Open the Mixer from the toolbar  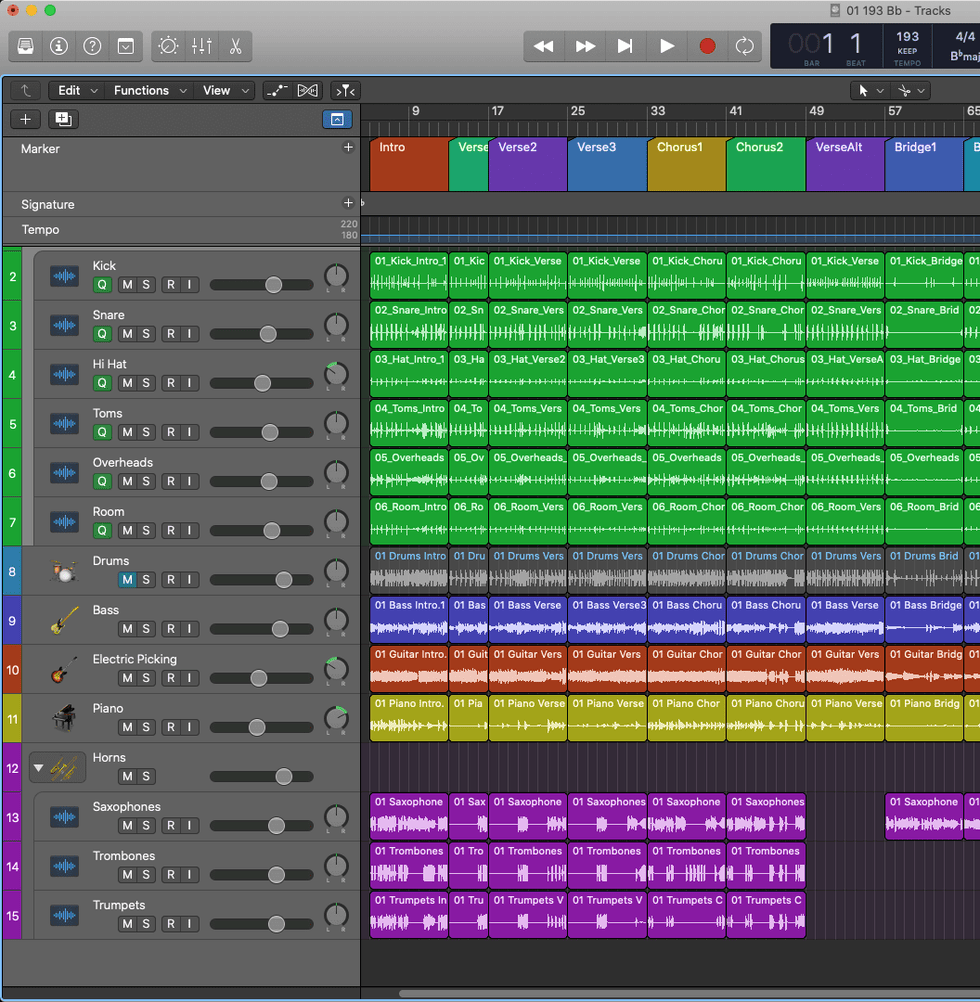coord(202,46)
